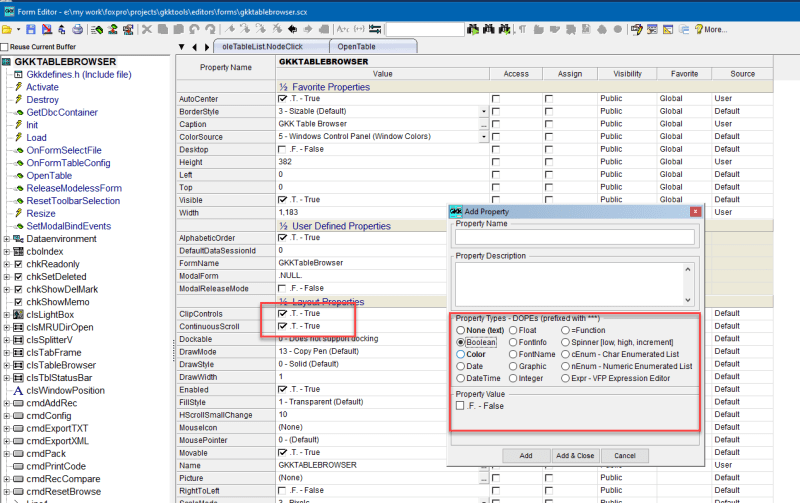This screenshot has height=503, width=800.
Task: Select the Boolean property type radio
Action: (x=461, y=342)
